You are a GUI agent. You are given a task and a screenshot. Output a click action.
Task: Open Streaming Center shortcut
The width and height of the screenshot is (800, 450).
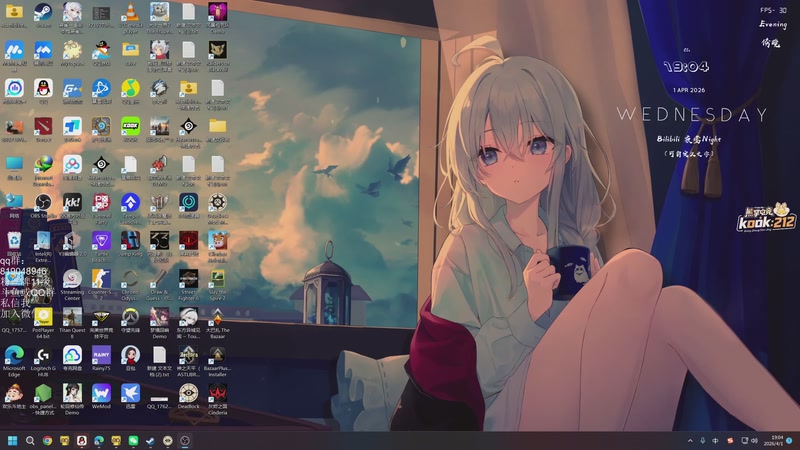pyautogui.click(x=72, y=285)
